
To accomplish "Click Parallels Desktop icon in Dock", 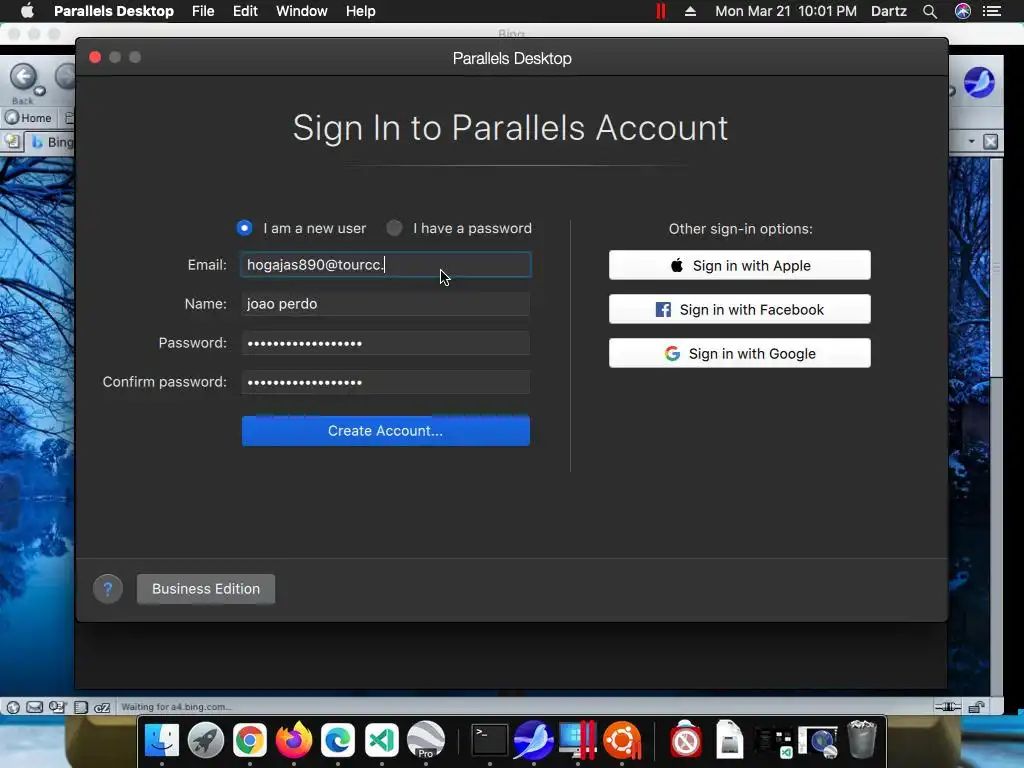I will [x=578, y=740].
